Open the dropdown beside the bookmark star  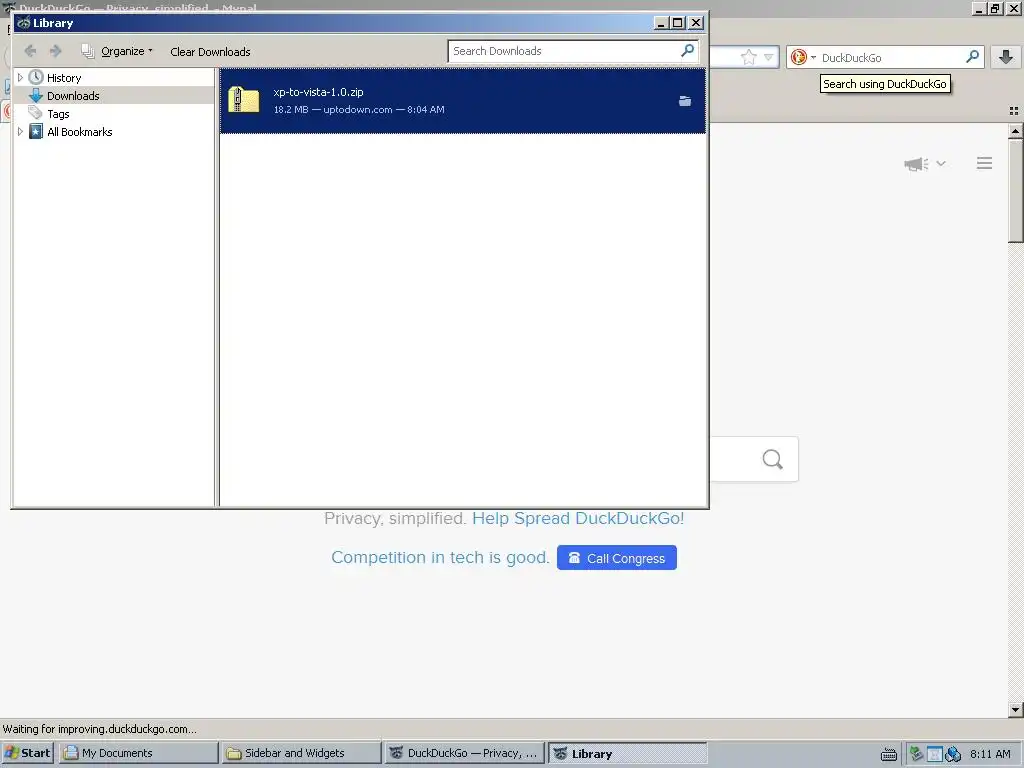coord(769,57)
